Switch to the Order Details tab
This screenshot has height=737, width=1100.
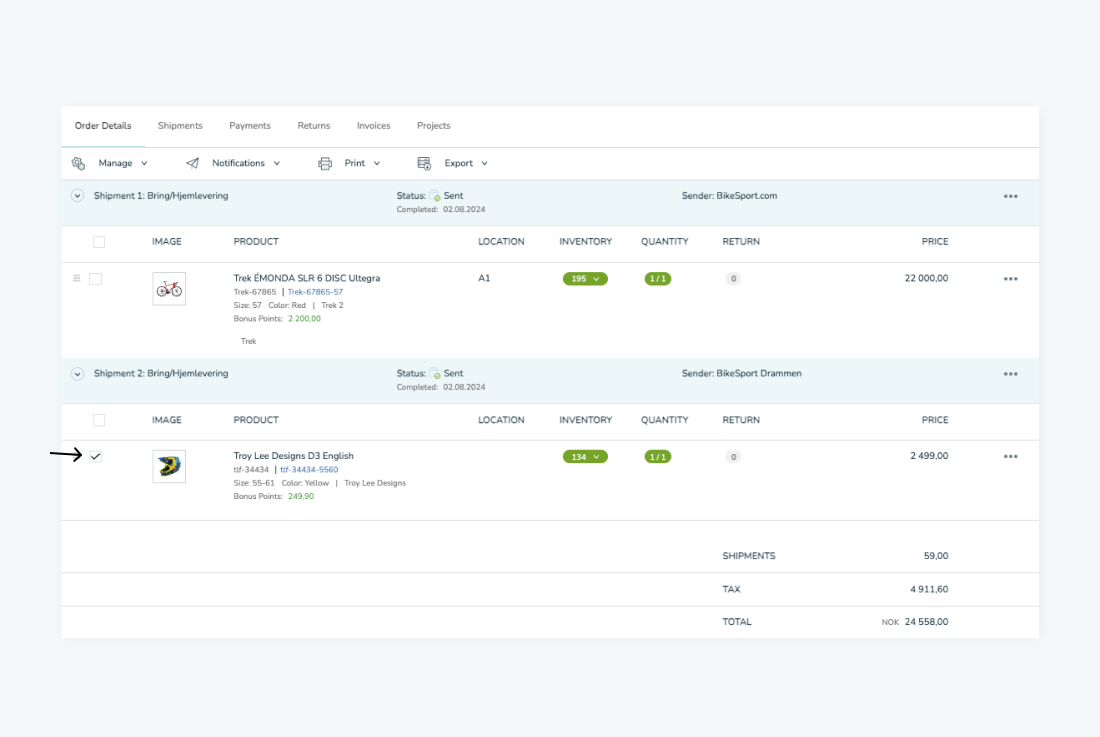click(x=103, y=126)
